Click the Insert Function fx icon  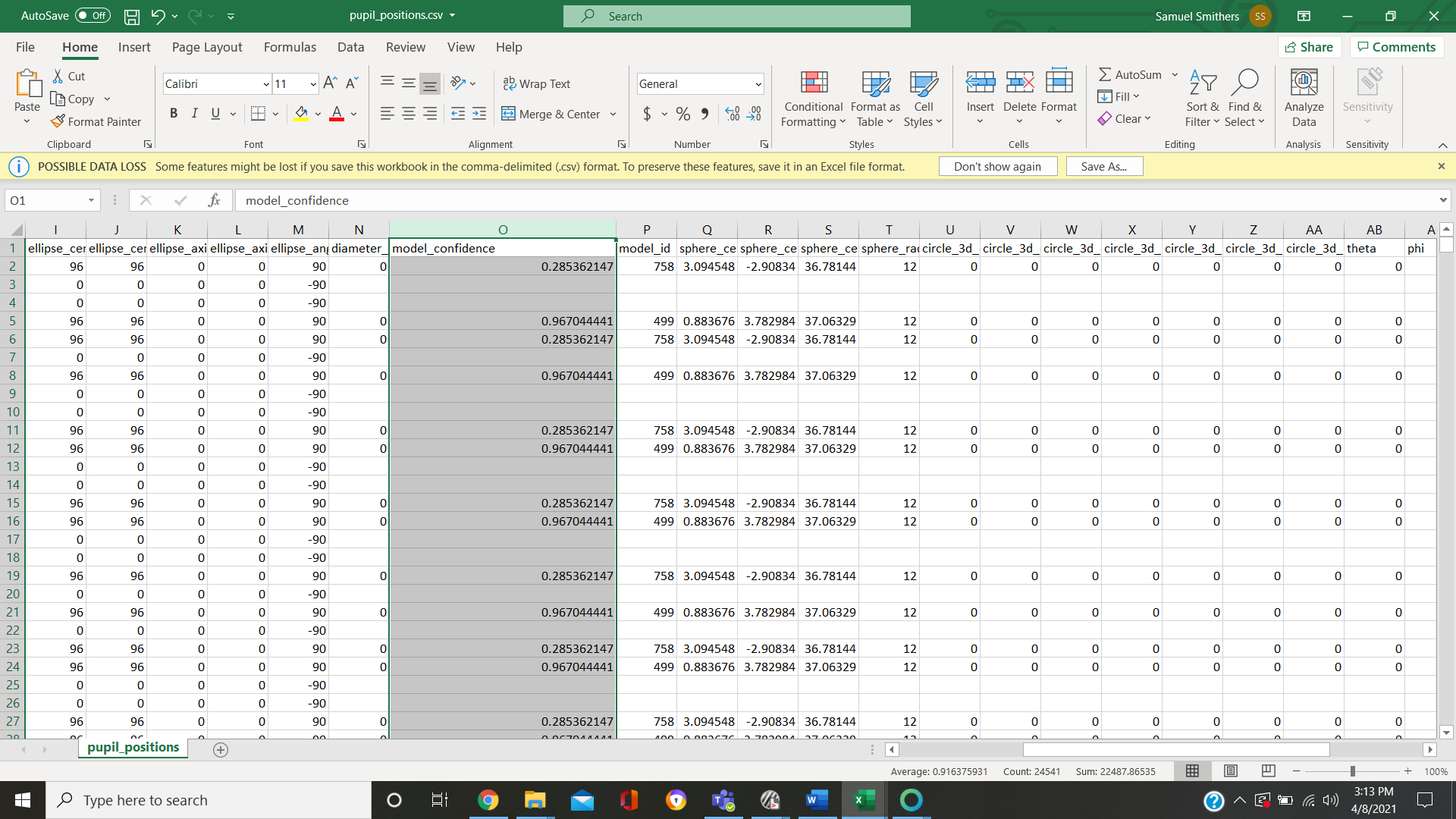215,200
